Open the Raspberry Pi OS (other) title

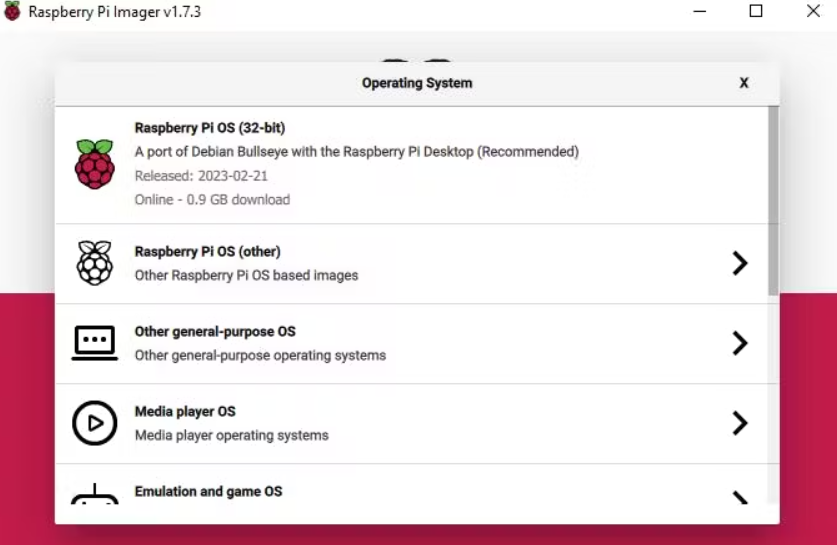pos(208,251)
